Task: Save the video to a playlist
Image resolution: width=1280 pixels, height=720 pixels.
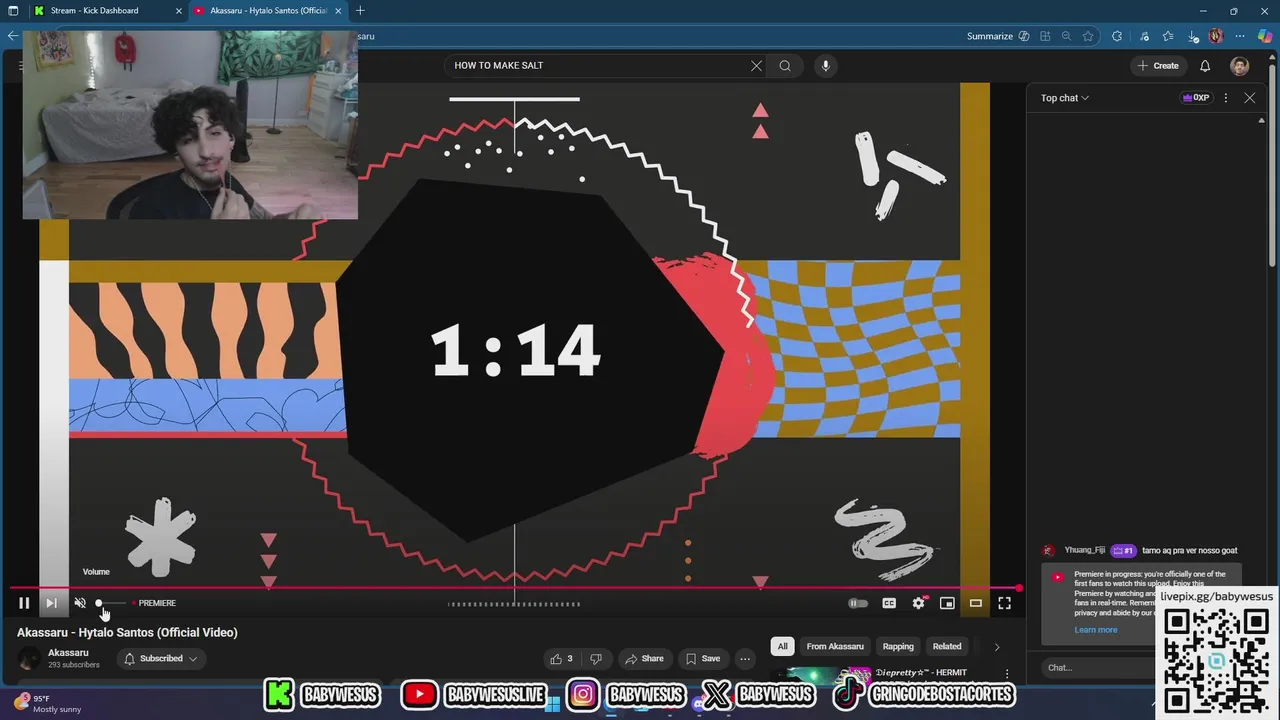Action: click(702, 658)
